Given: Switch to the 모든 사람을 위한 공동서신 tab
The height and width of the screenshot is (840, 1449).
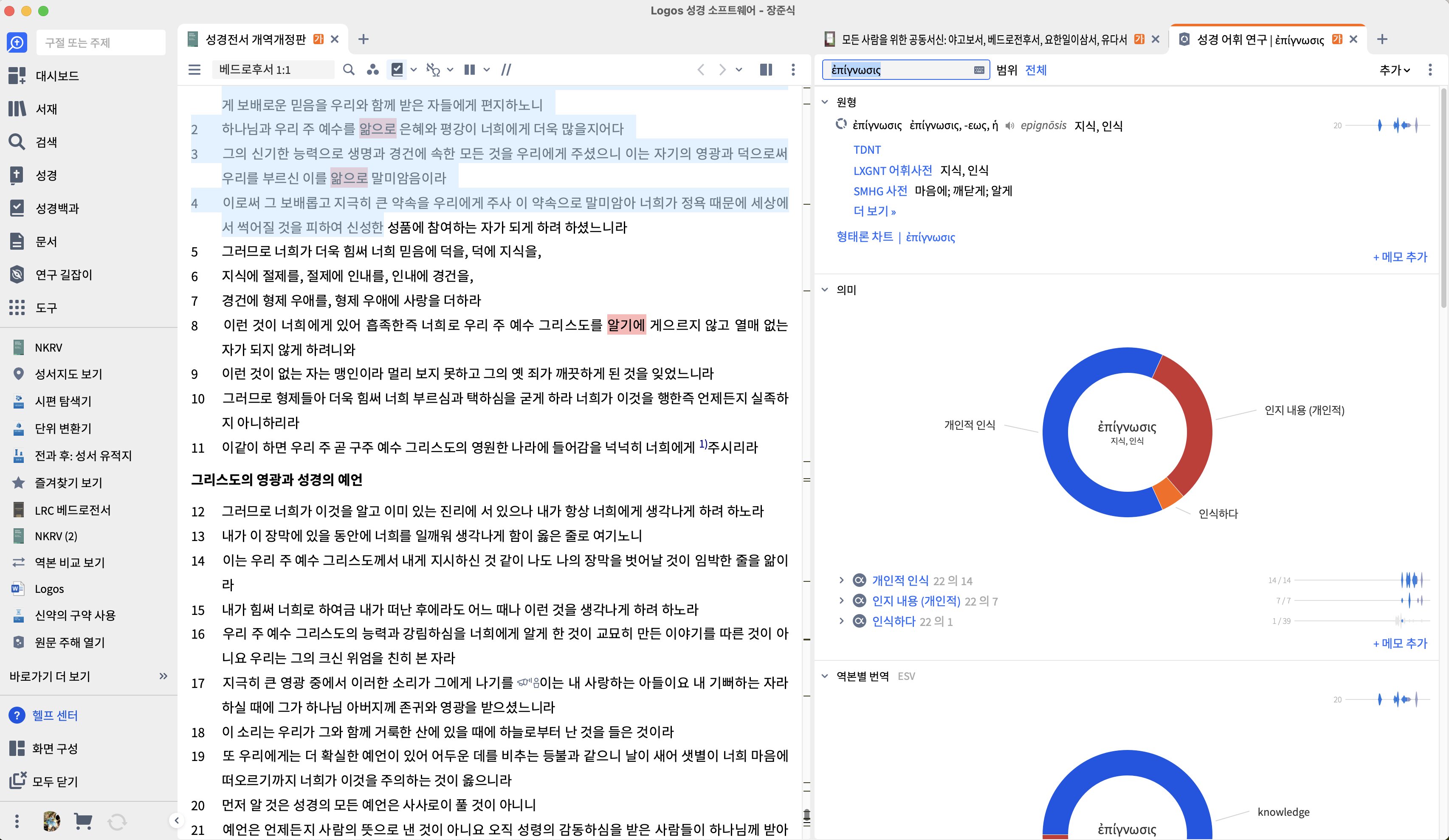Looking at the screenshot, I should [984, 39].
